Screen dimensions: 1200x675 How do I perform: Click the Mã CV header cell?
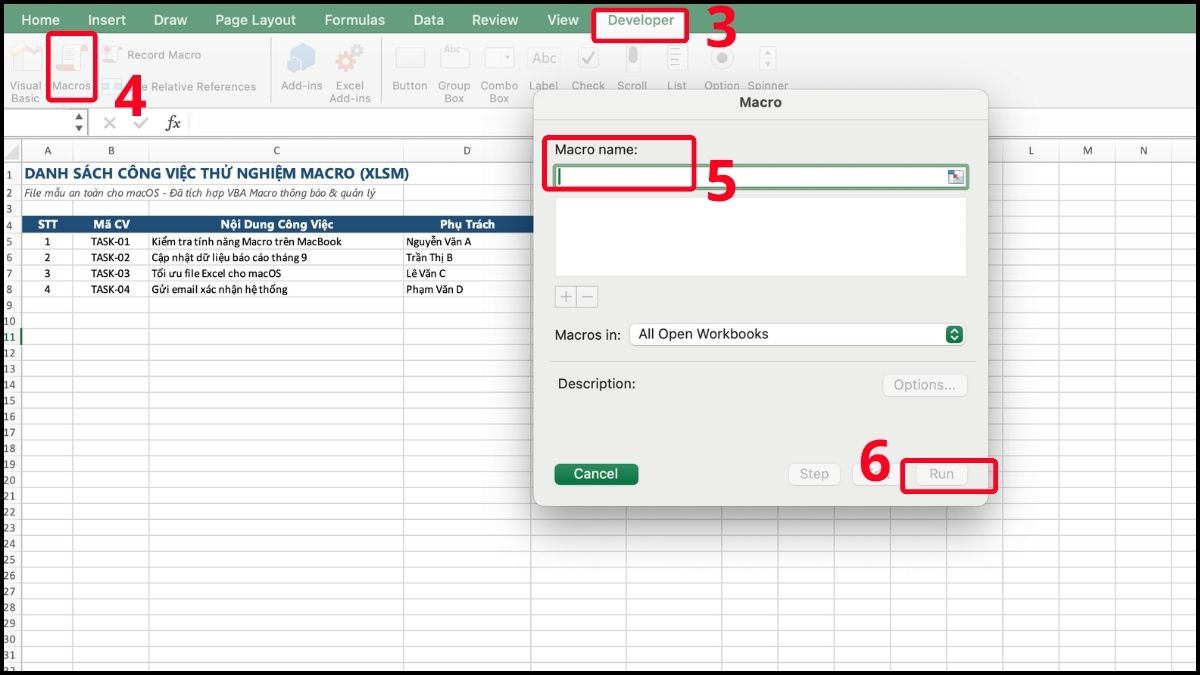(111, 225)
